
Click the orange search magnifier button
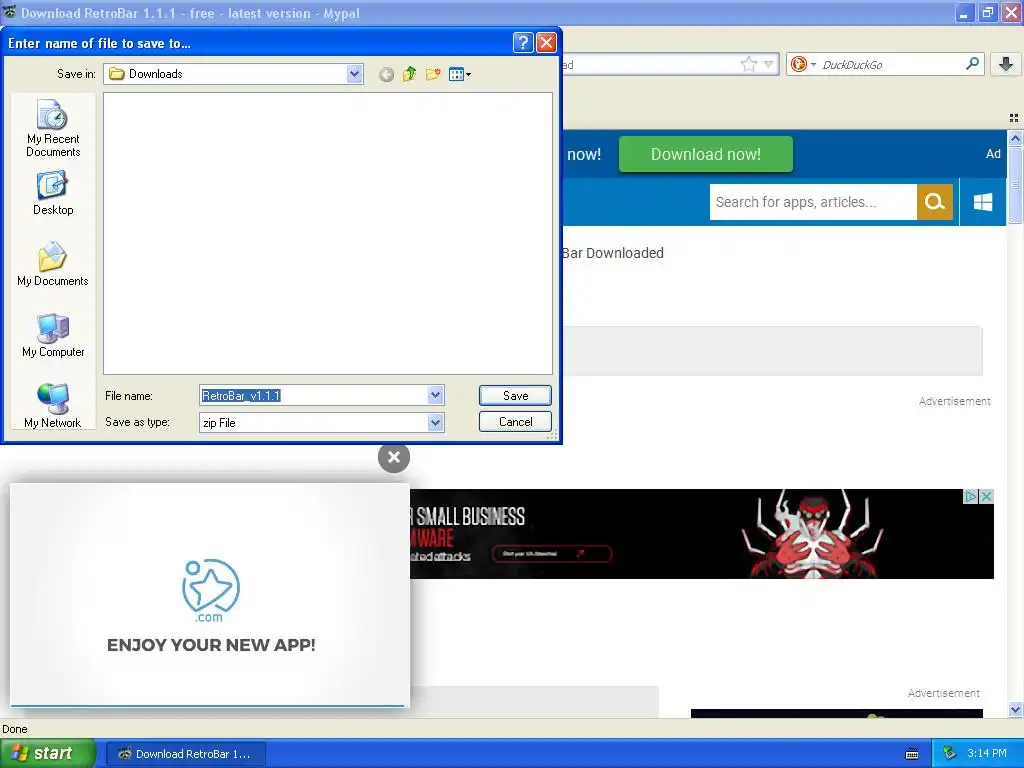[935, 202]
